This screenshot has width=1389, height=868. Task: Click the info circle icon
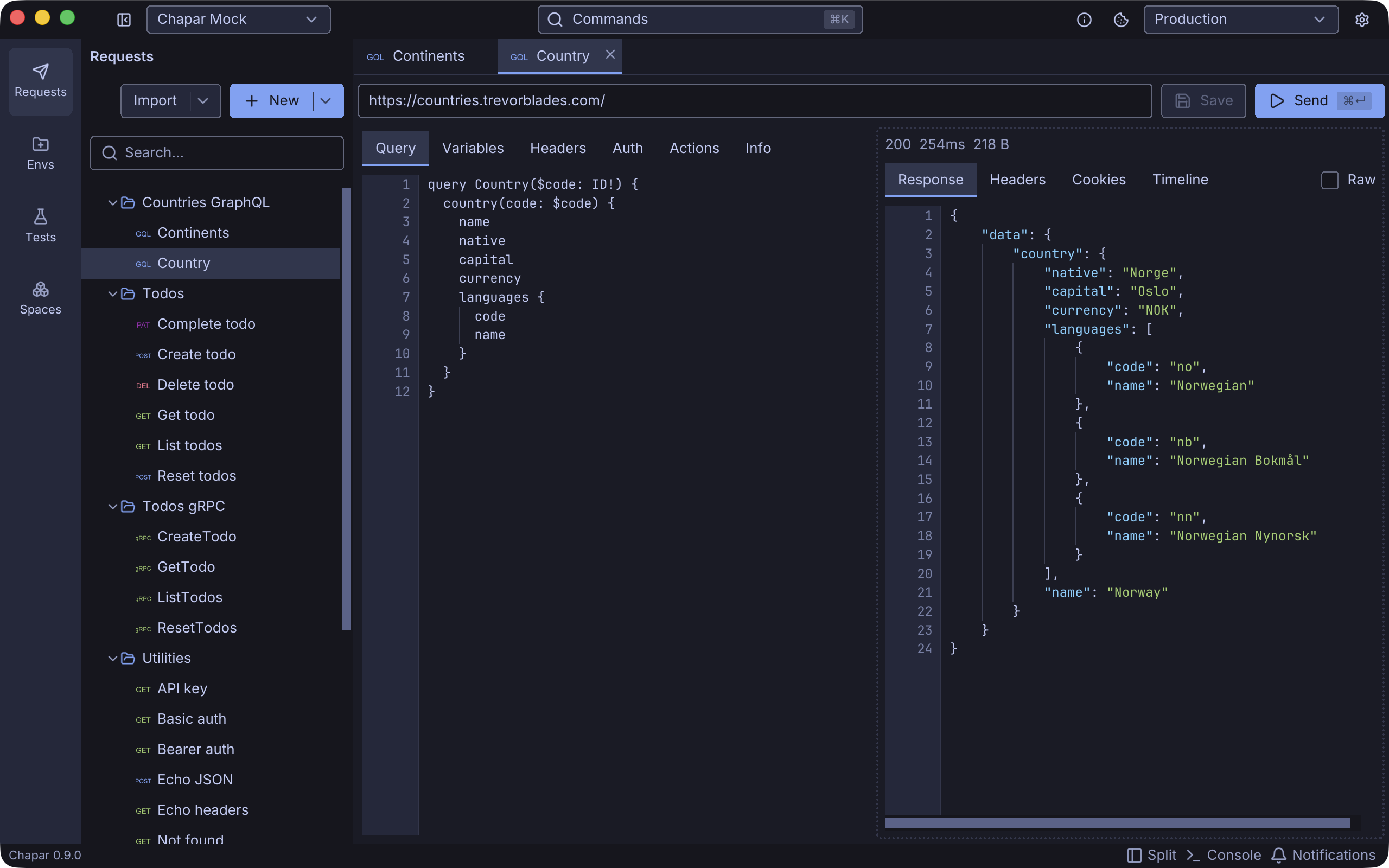tap(1084, 20)
